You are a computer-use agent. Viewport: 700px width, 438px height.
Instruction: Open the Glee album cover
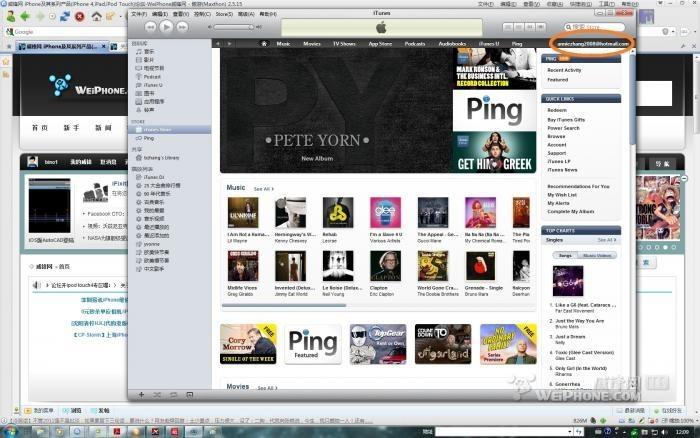coord(385,213)
